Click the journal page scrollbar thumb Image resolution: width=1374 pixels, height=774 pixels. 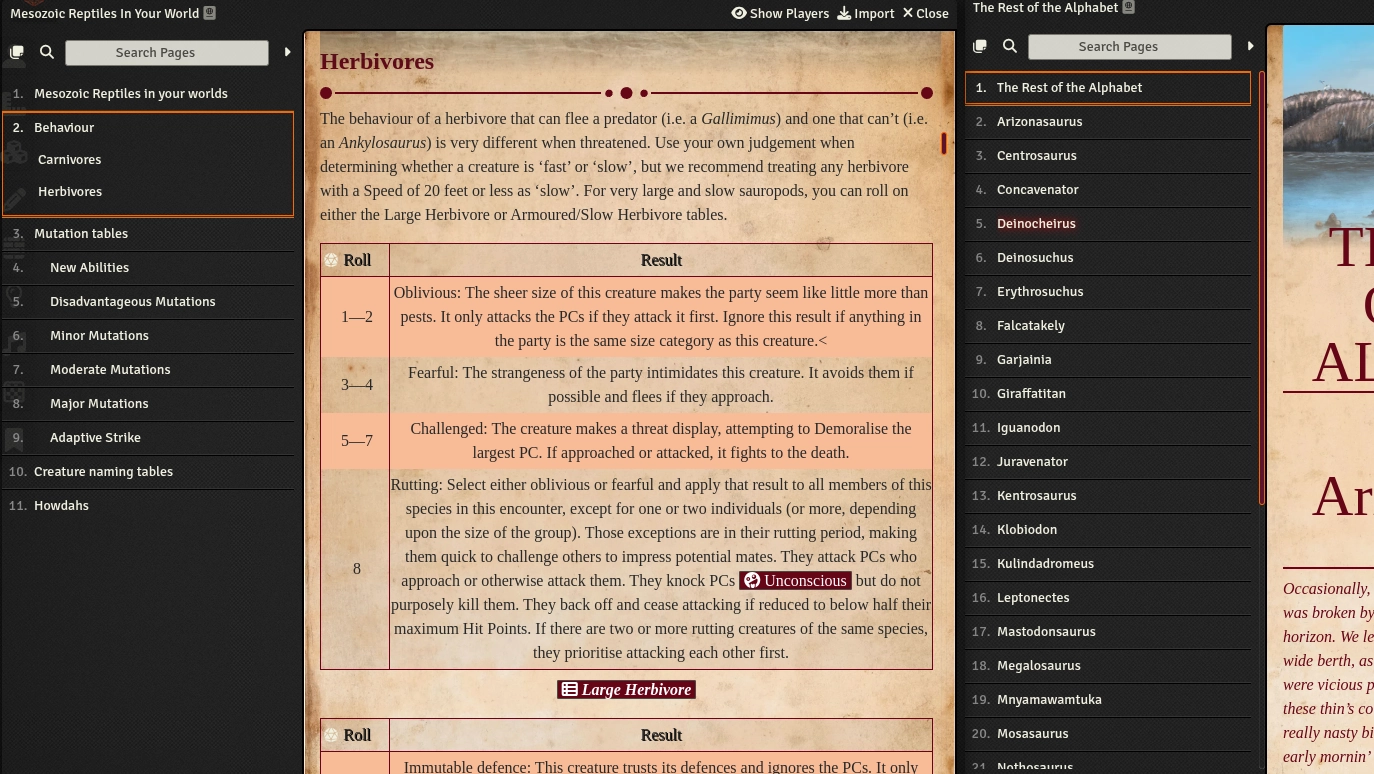click(x=944, y=143)
